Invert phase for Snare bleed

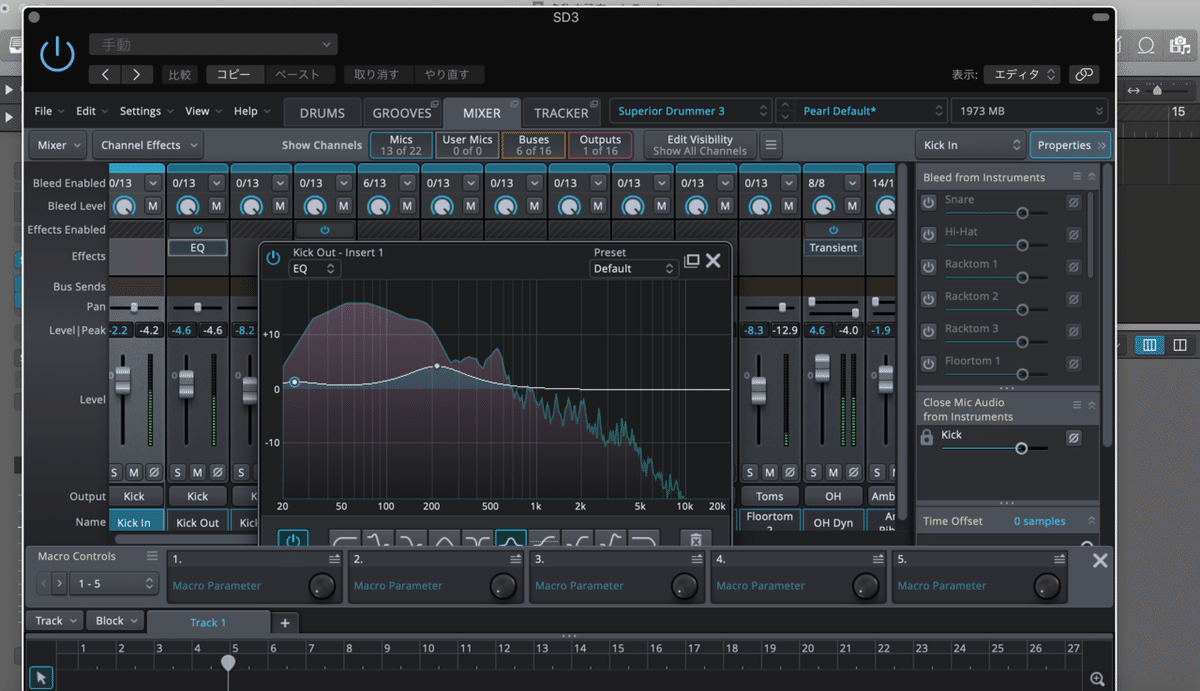point(1073,203)
